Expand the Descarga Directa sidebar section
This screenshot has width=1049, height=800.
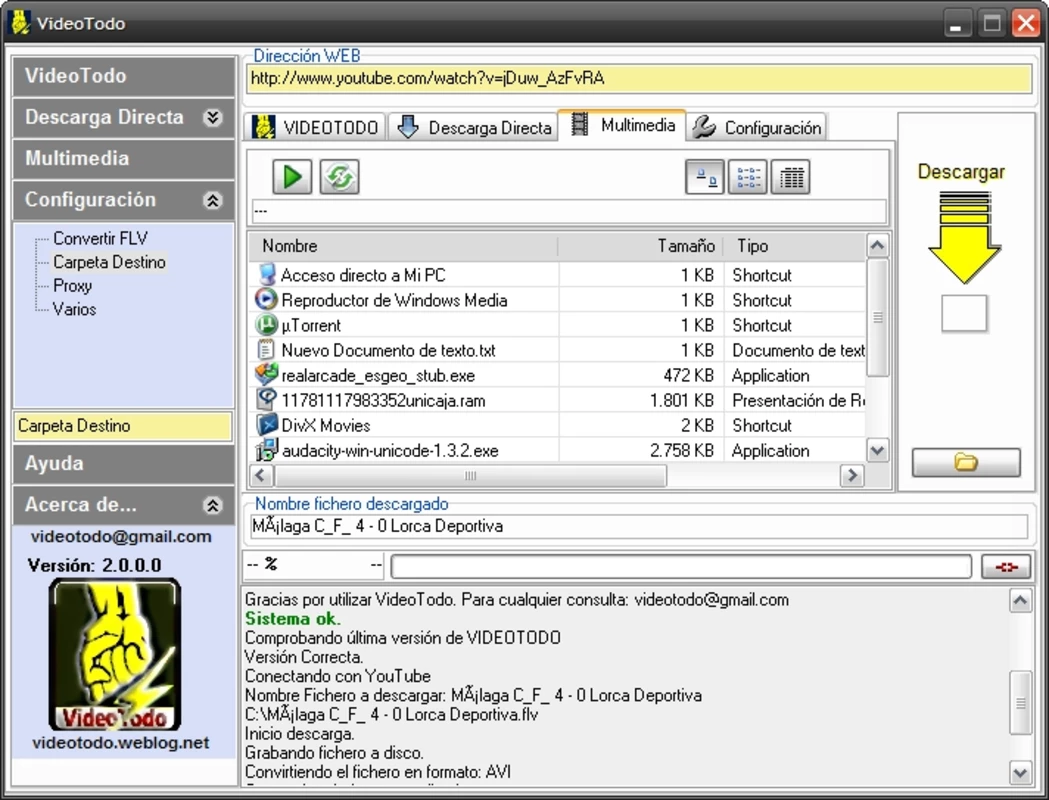(213, 118)
